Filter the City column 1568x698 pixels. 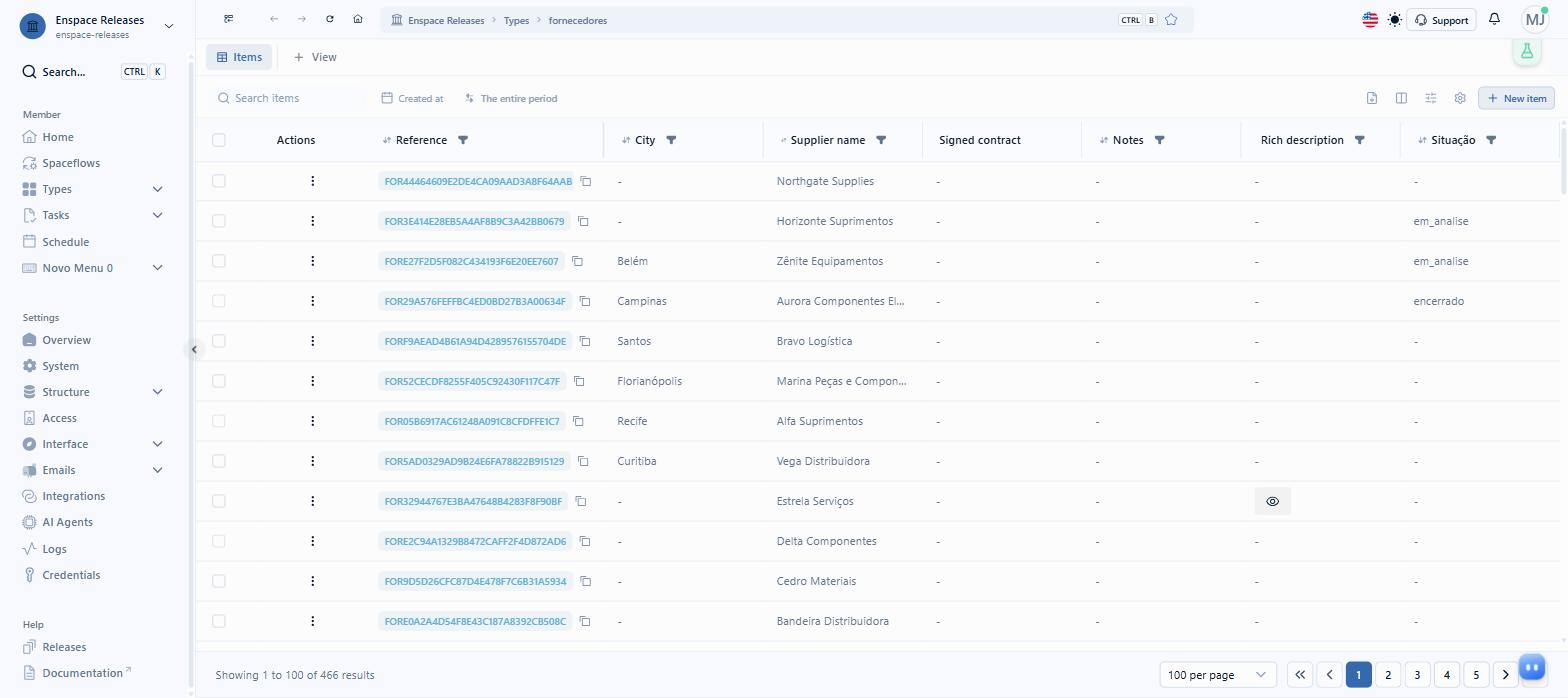[671, 140]
